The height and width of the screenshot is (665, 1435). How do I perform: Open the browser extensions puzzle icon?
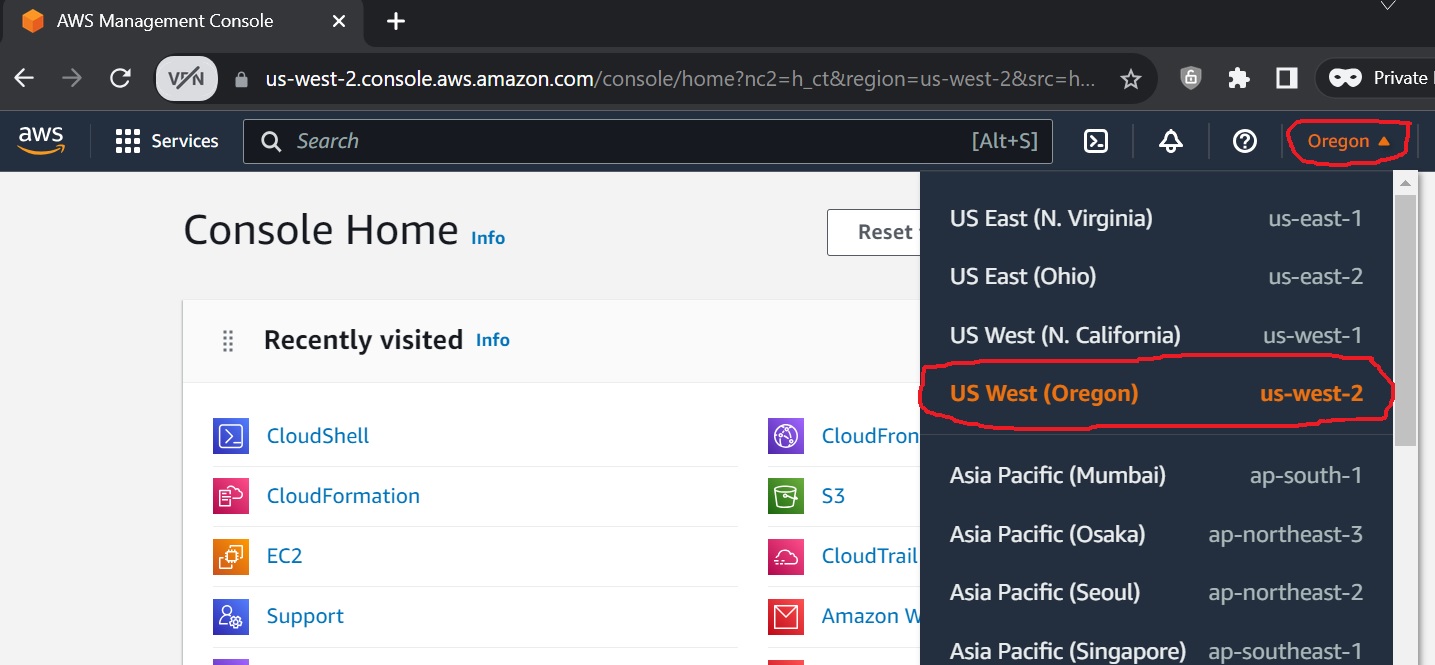[x=1239, y=78]
